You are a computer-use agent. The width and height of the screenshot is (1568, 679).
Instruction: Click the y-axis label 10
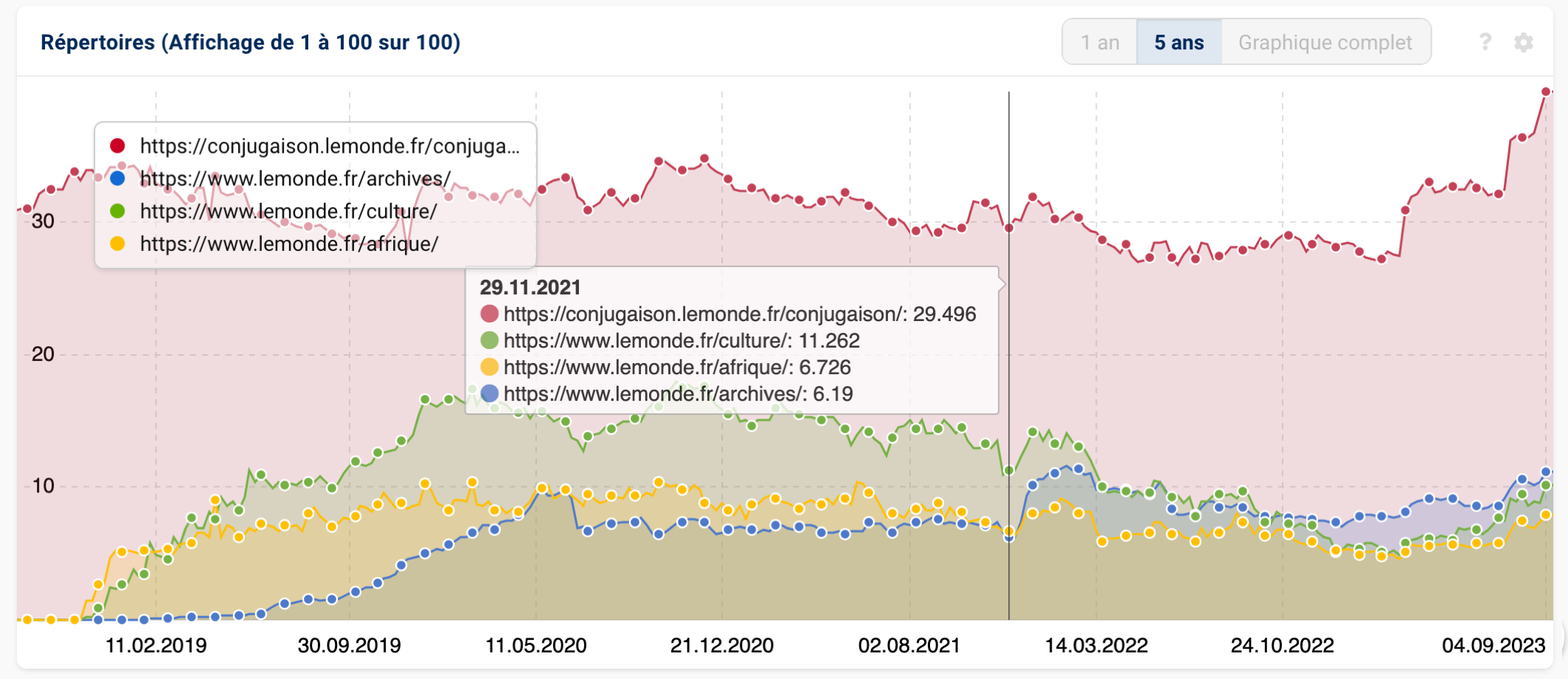click(x=43, y=486)
